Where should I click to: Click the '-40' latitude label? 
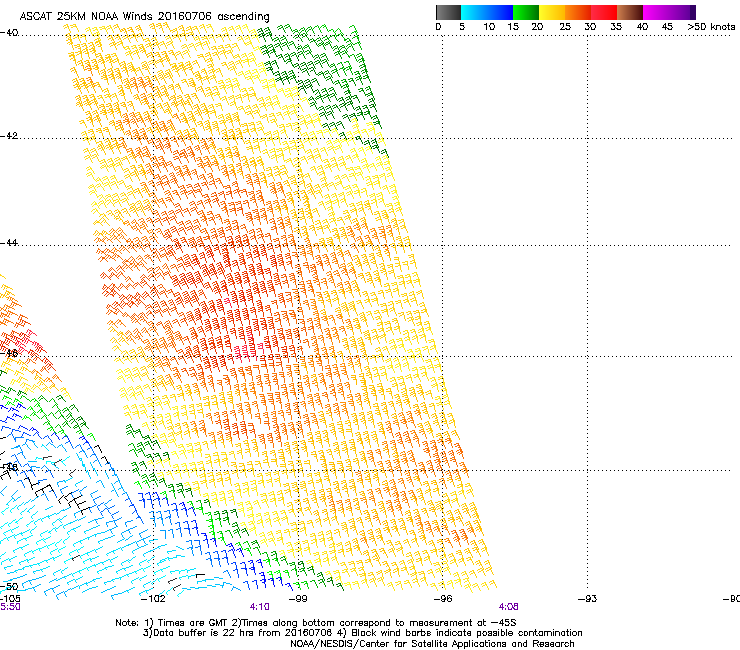(x=9, y=33)
